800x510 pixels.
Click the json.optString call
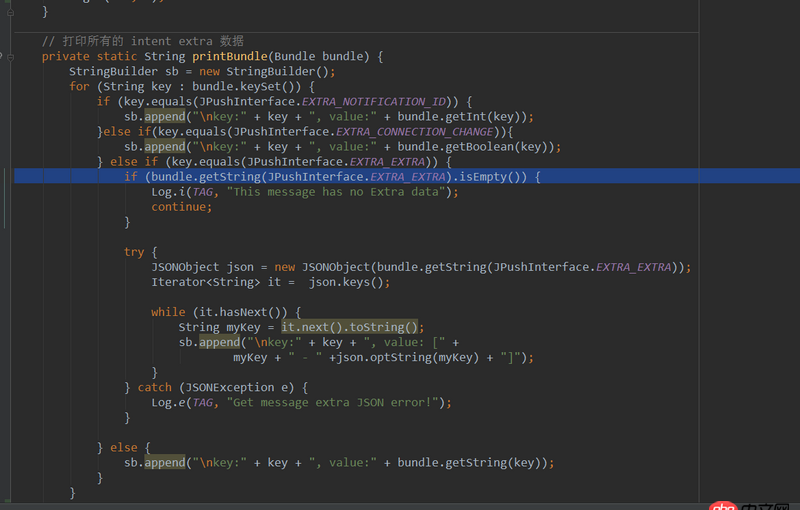385,357
